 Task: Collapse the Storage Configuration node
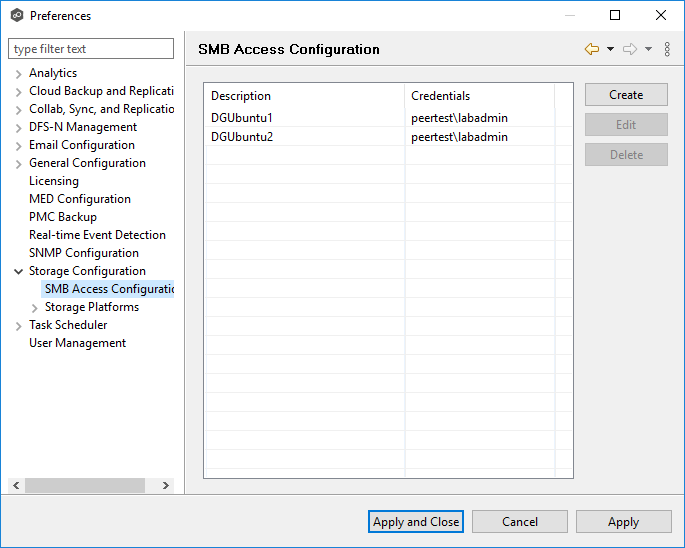[x=19, y=271]
